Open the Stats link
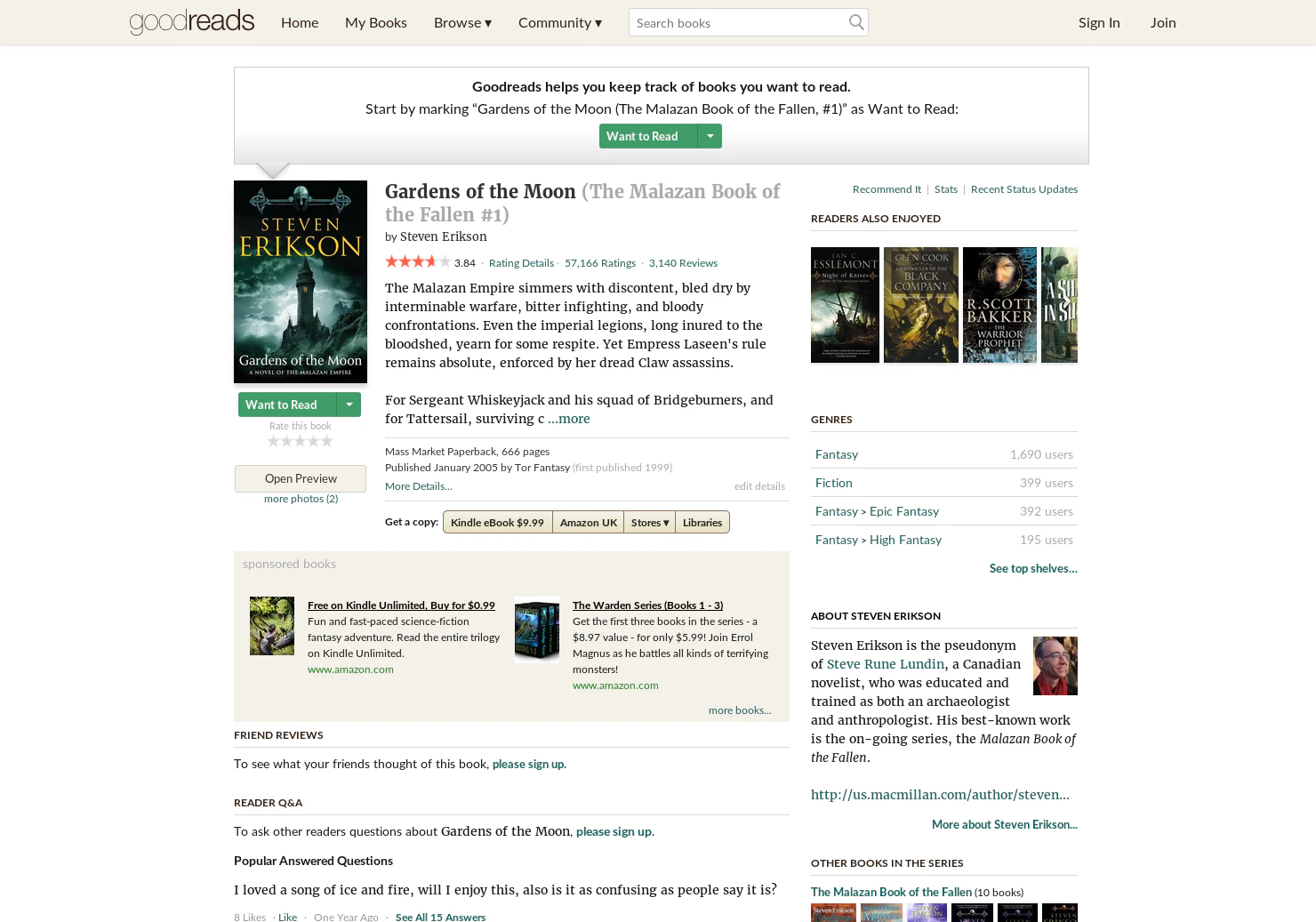This screenshot has width=1316, height=922. 946,189
